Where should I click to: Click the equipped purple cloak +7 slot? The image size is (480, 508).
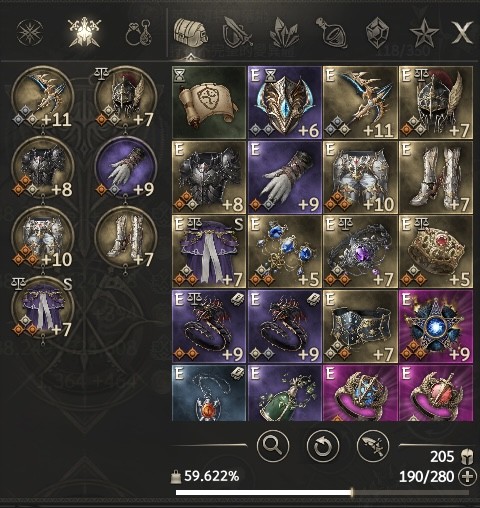tap(42, 307)
